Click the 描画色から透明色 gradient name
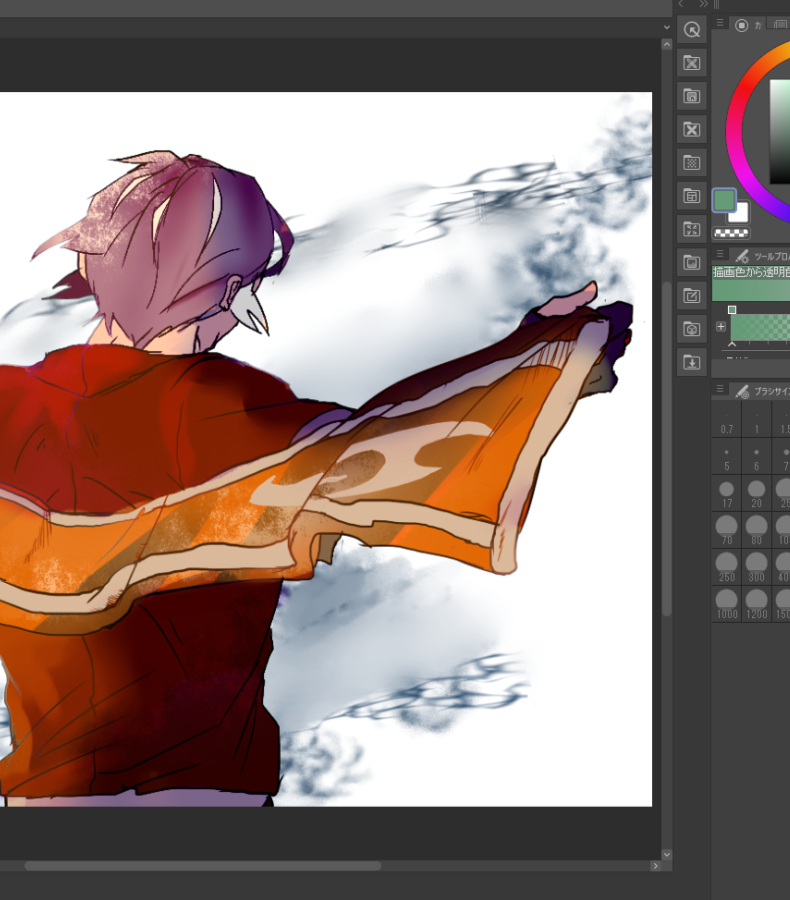Viewport: 790px width, 900px height. [751, 272]
